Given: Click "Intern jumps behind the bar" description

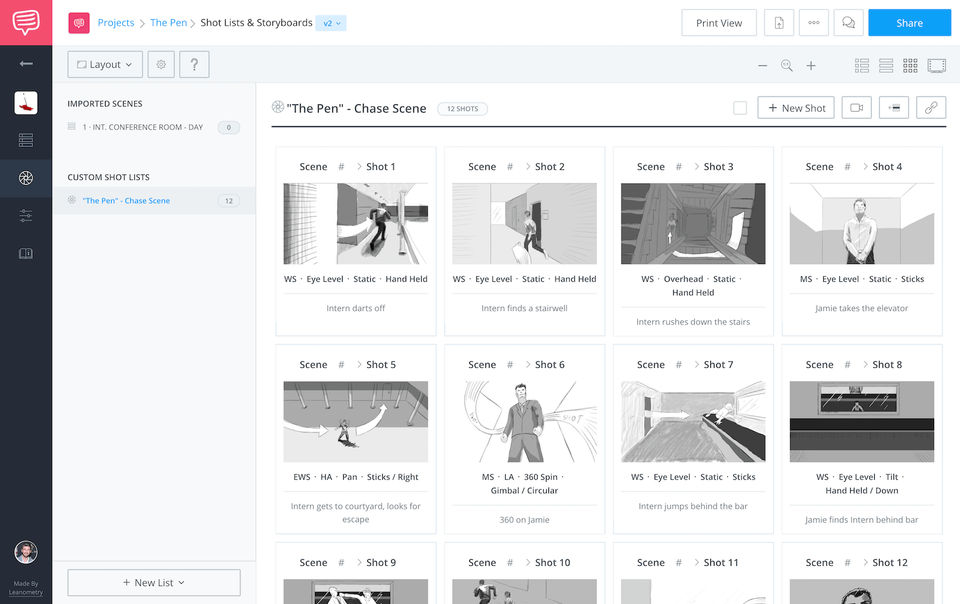Looking at the screenshot, I should 693,506.
